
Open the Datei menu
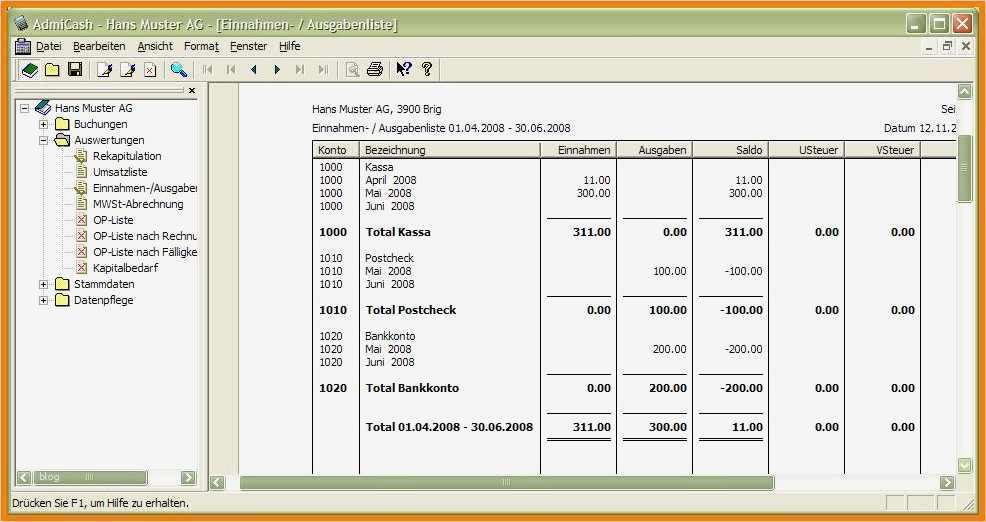[x=49, y=47]
